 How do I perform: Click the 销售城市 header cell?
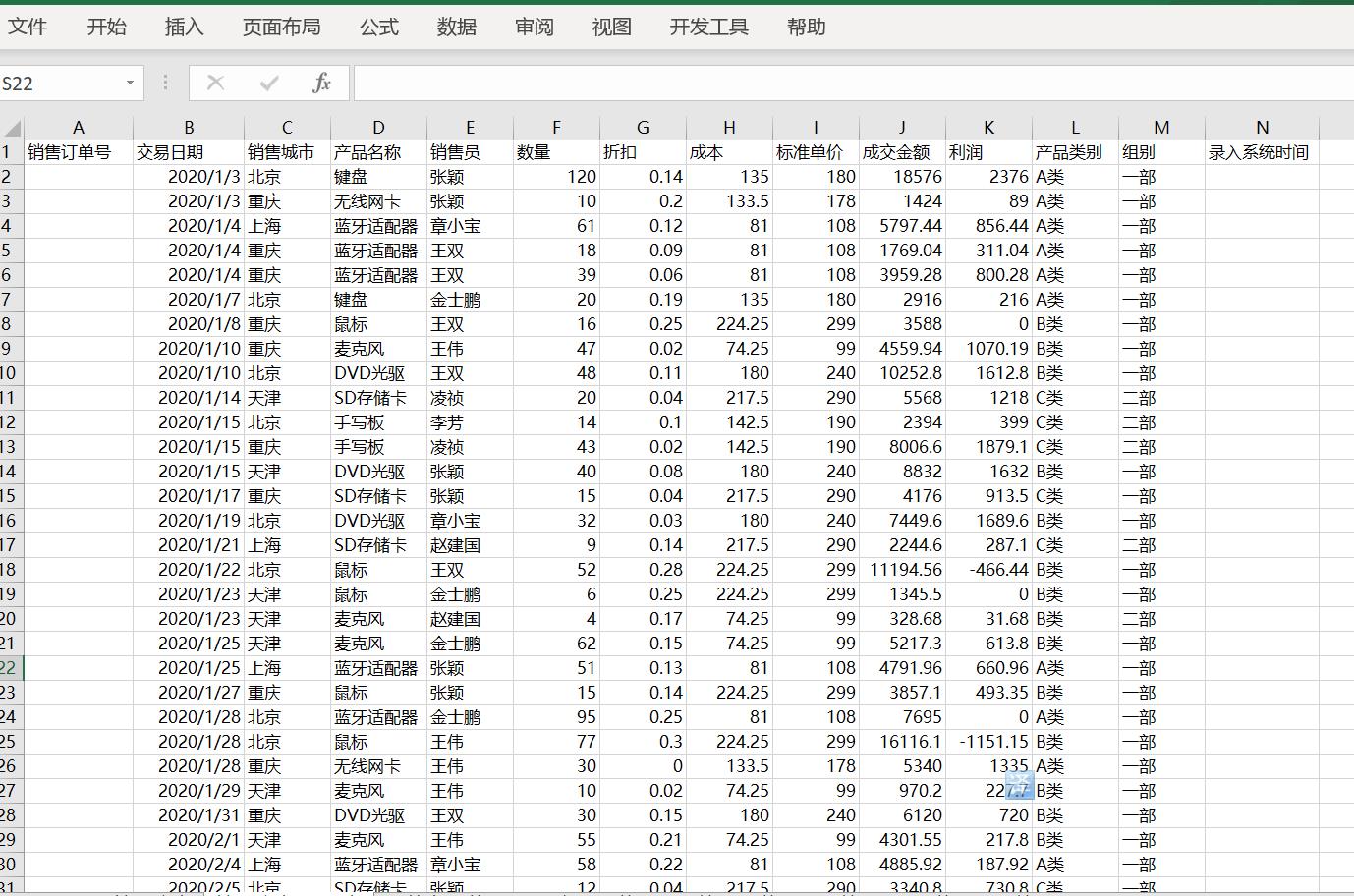[287, 152]
